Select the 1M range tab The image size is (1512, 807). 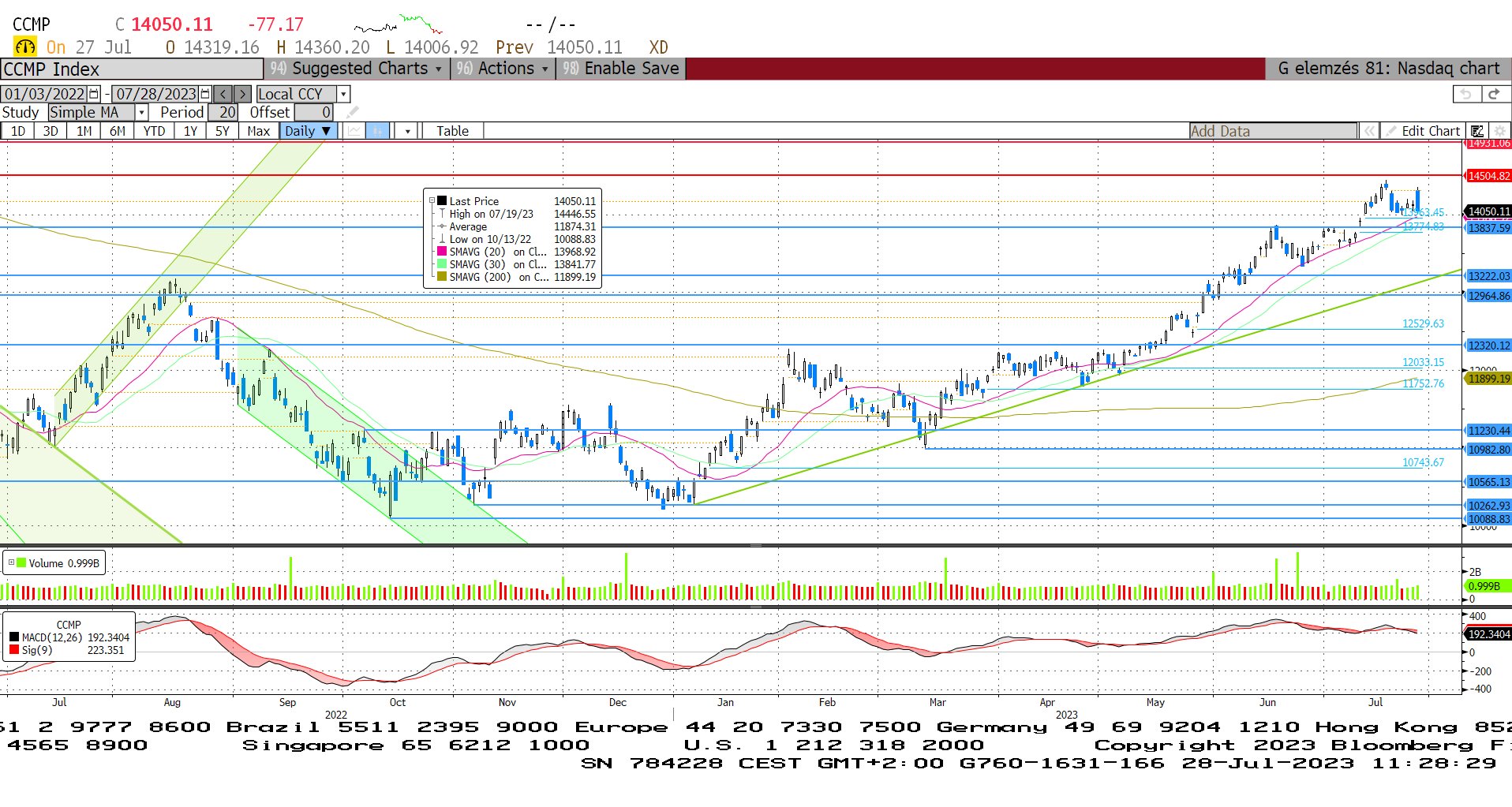(x=84, y=131)
